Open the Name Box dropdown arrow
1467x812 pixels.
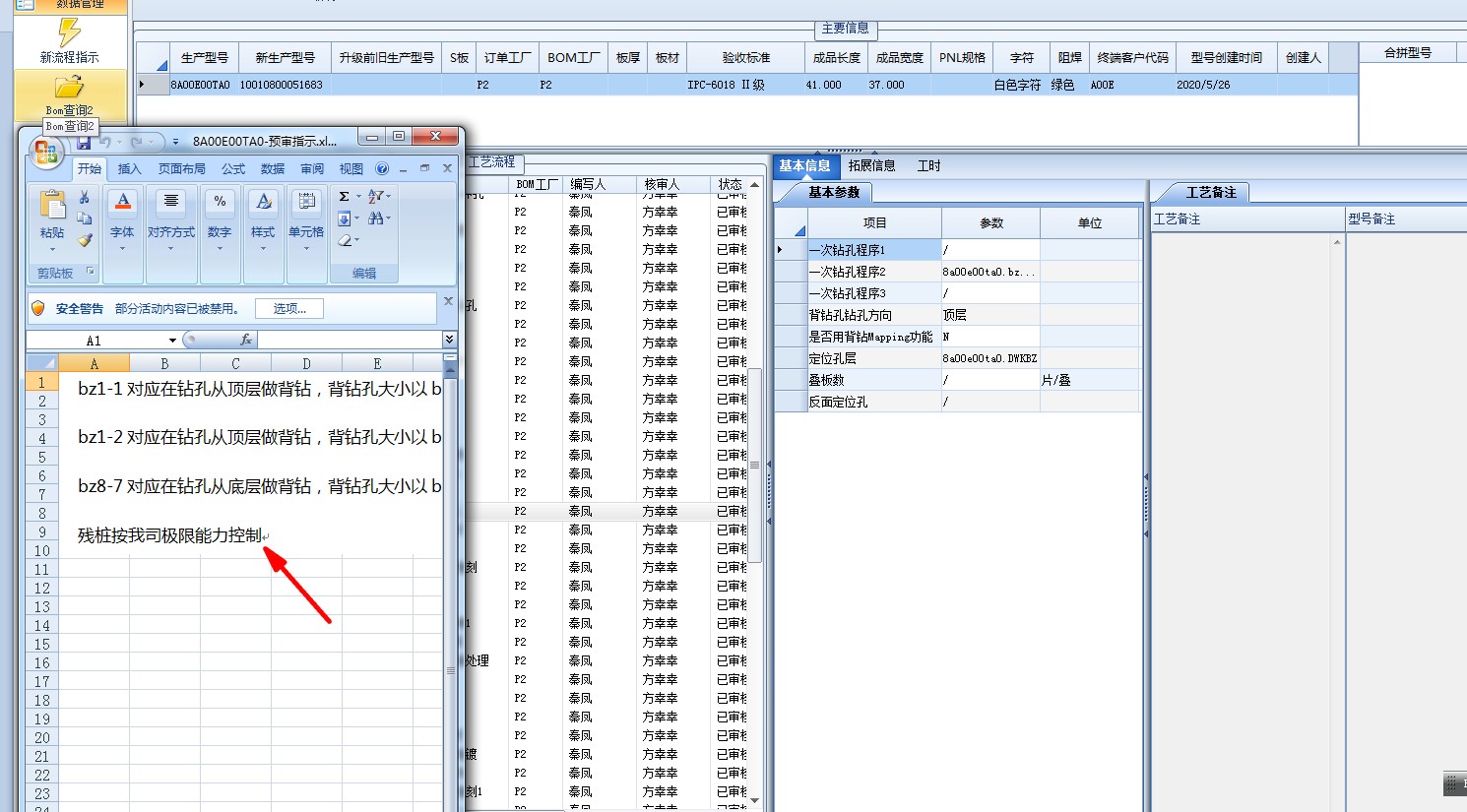click(172, 341)
